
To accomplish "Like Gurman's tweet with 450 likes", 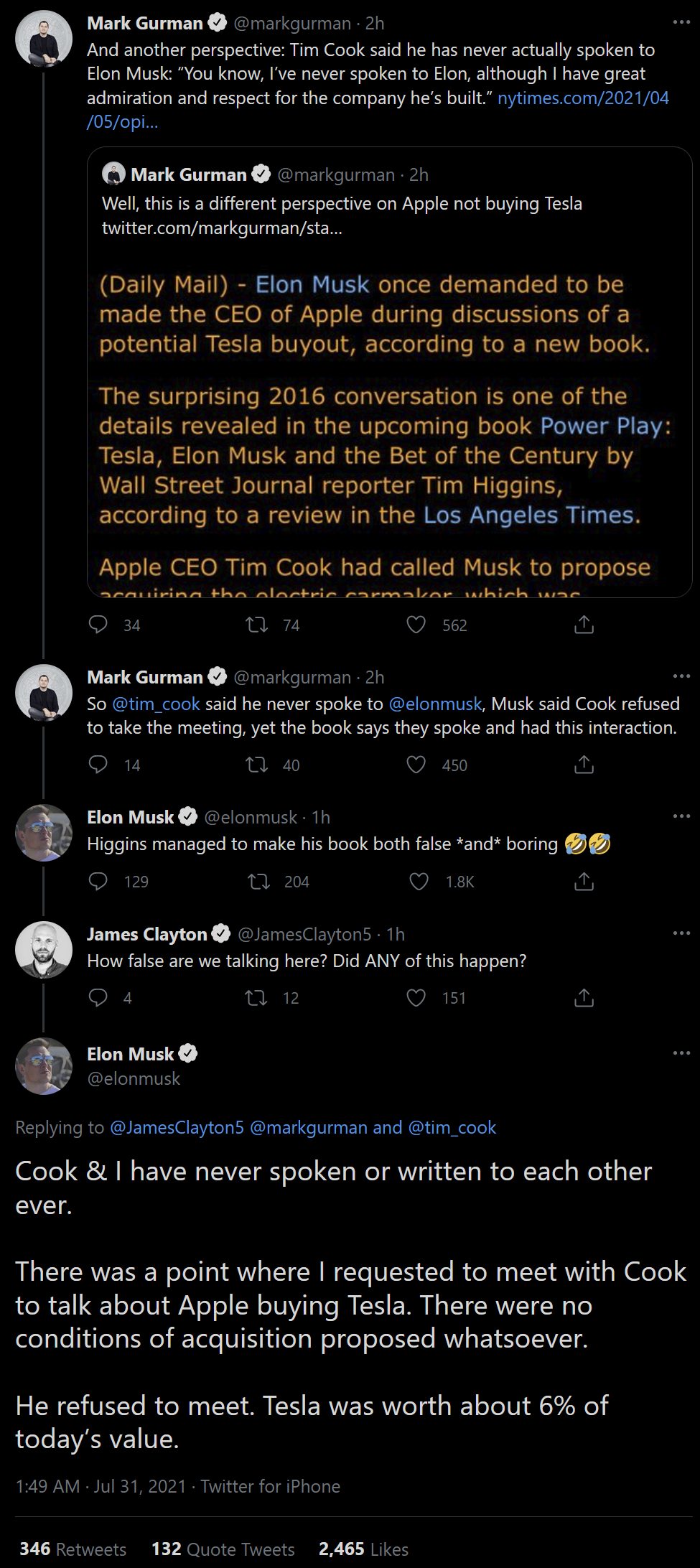I will click(x=416, y=765).
